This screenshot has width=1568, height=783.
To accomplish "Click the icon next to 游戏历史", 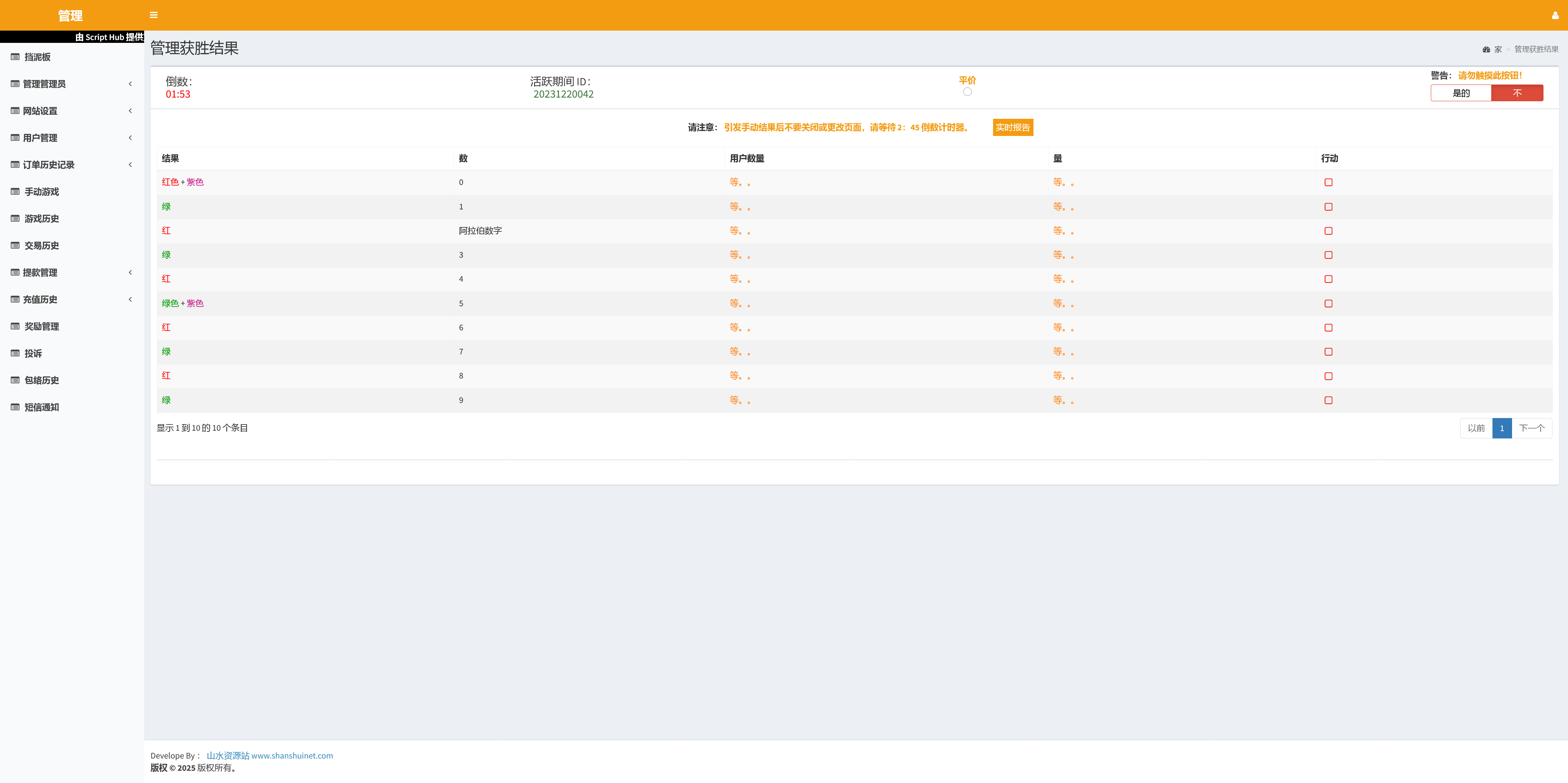I will 15,218.
